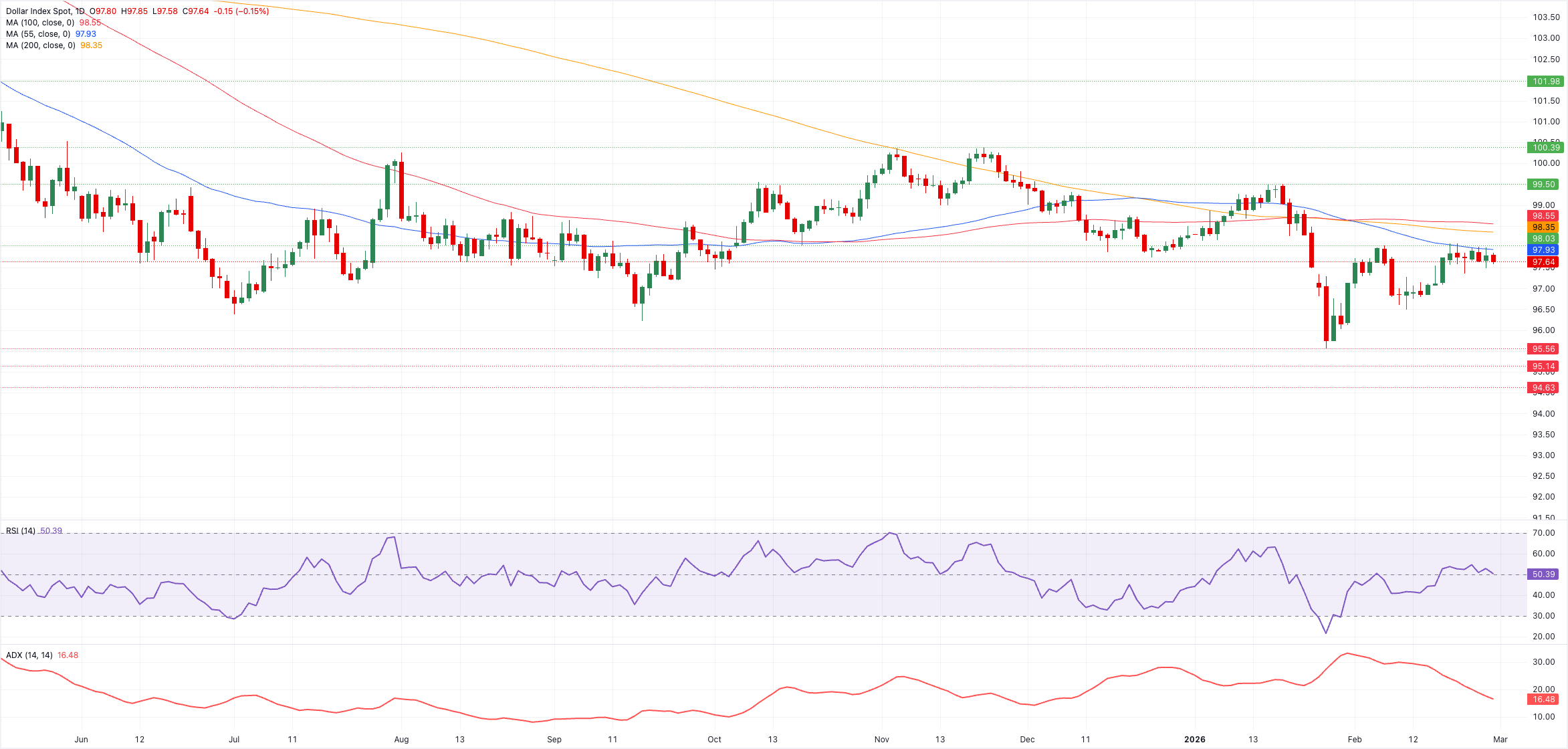Select the MA (200, close, 0) legend
This screenshot has width=1568, height=749.
(x=40, y=45)
